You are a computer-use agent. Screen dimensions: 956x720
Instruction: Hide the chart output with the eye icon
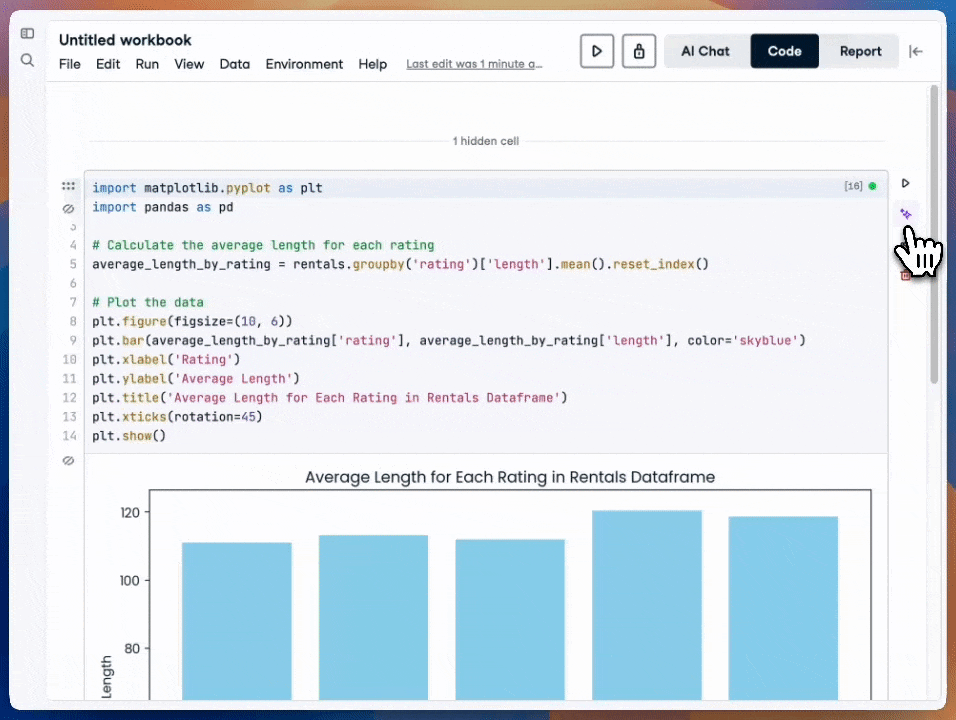coord(68,460)
